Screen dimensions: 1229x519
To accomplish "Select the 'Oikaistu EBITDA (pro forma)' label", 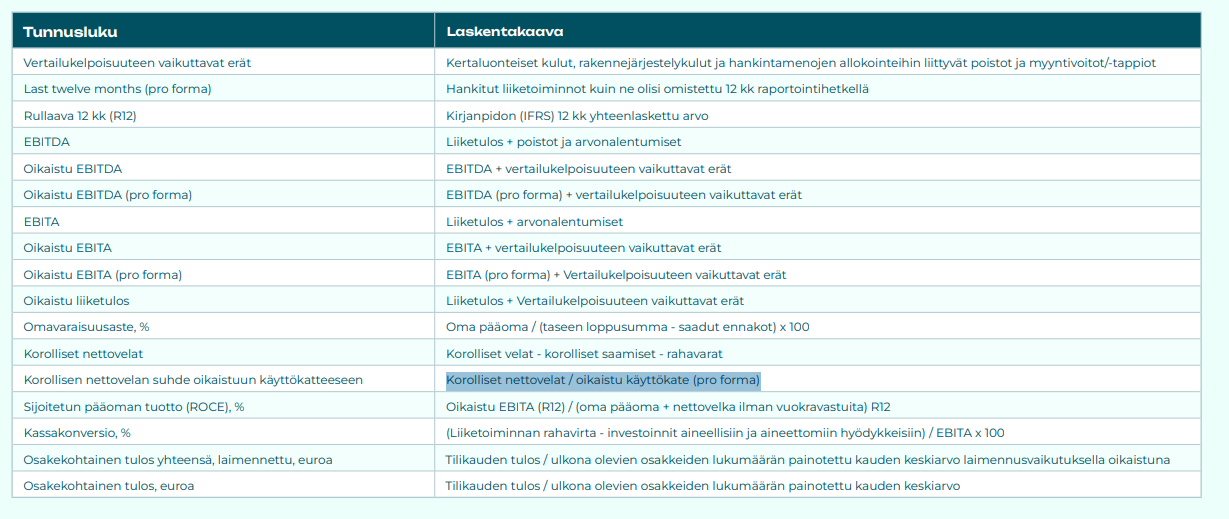I will pyautogui.click(x=108, y=195).
